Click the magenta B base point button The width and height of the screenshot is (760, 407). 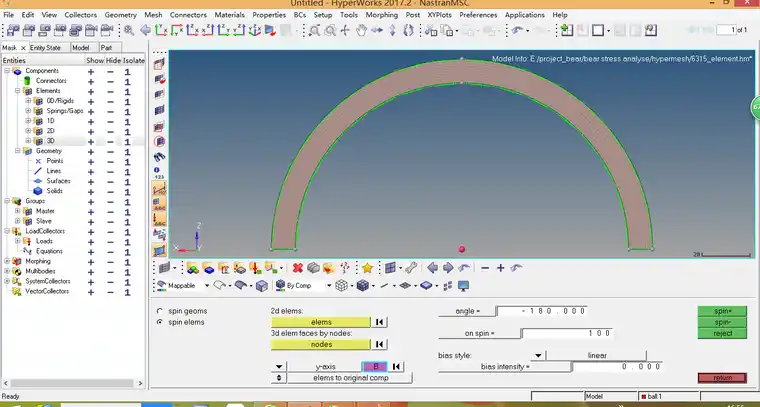375,367
